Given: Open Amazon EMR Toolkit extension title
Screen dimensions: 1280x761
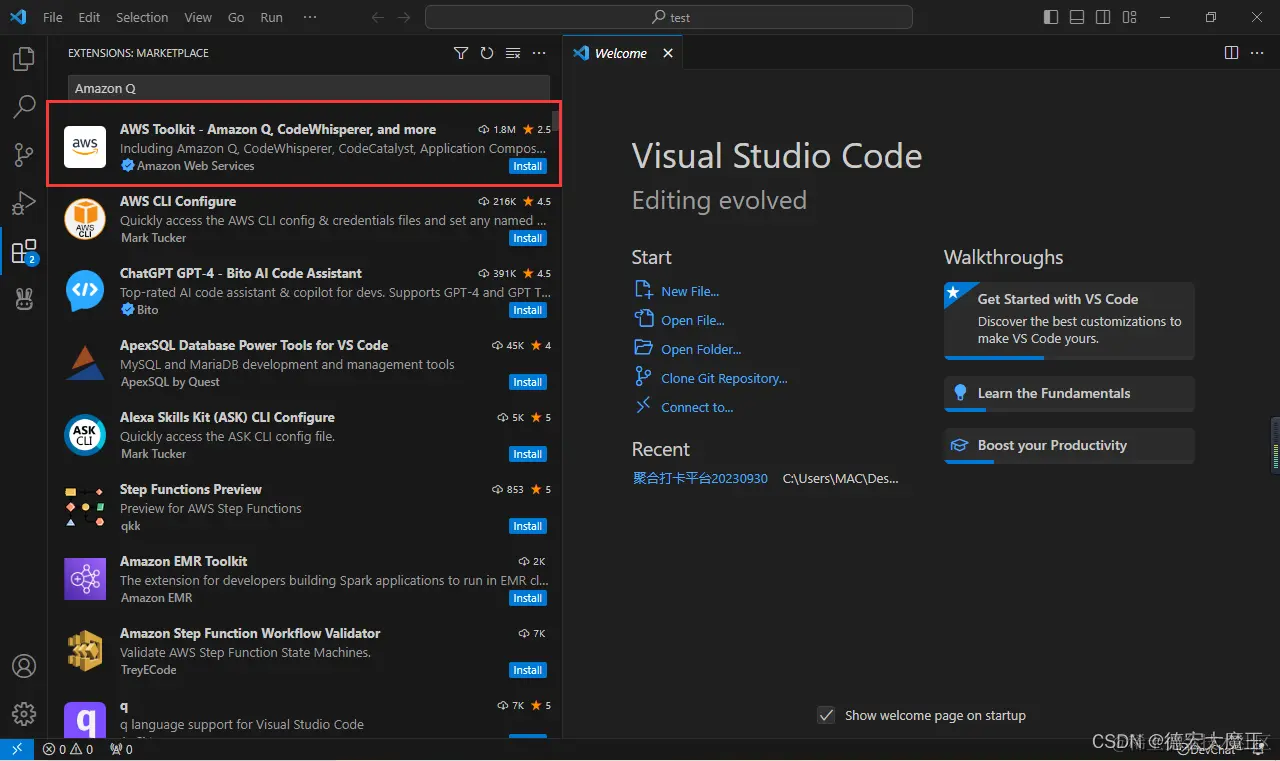Looking at the screenshot, I should click(x=183, y=561).
